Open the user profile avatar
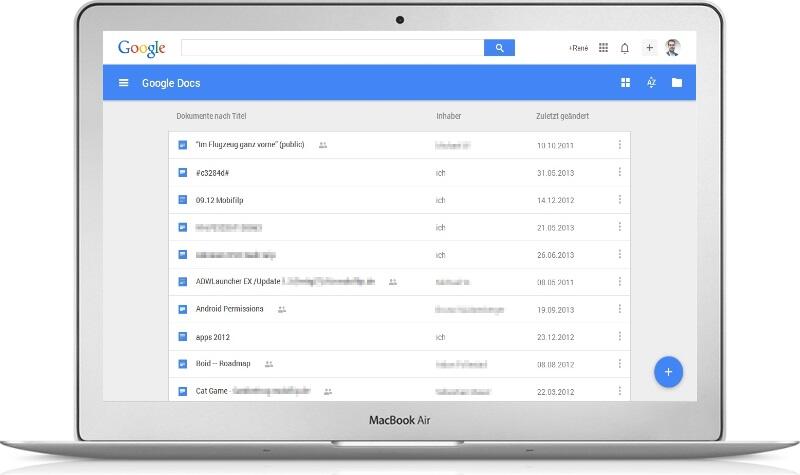 pos(673,47)
